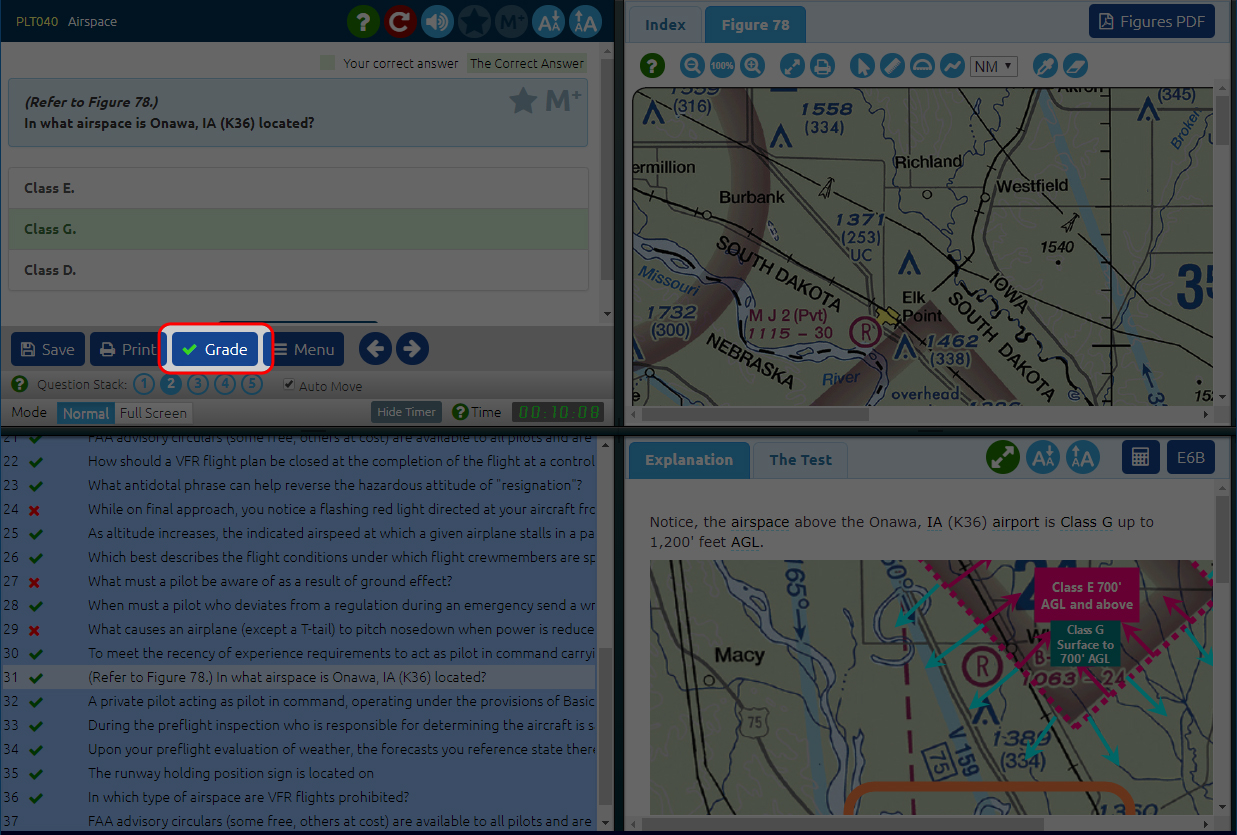The image size is (1237, 835).
Task: Open timer help icon
Action: click(x=460, y=412)
